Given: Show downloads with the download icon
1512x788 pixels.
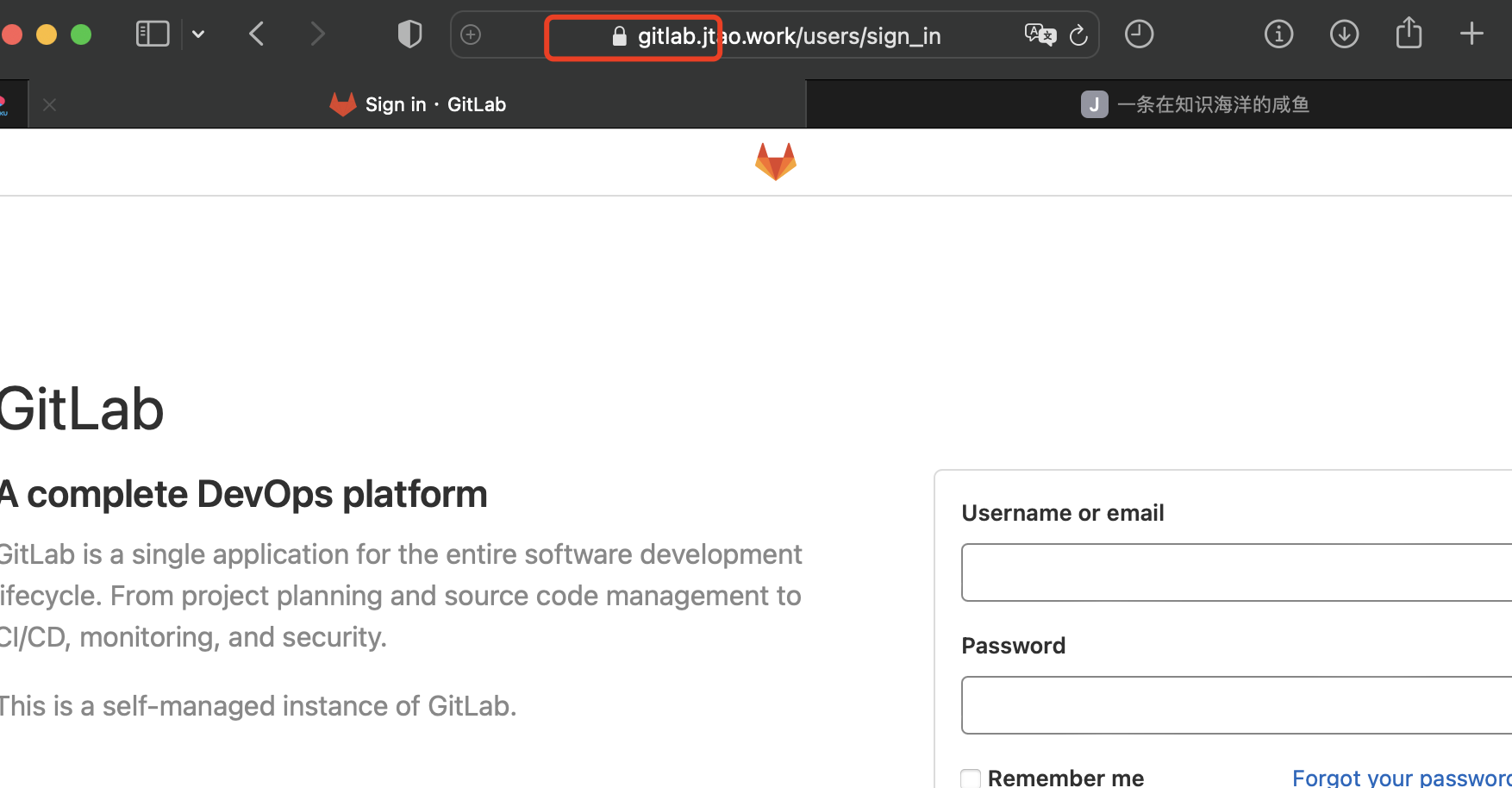Looking at the screenshot, I should [1344, 34].
